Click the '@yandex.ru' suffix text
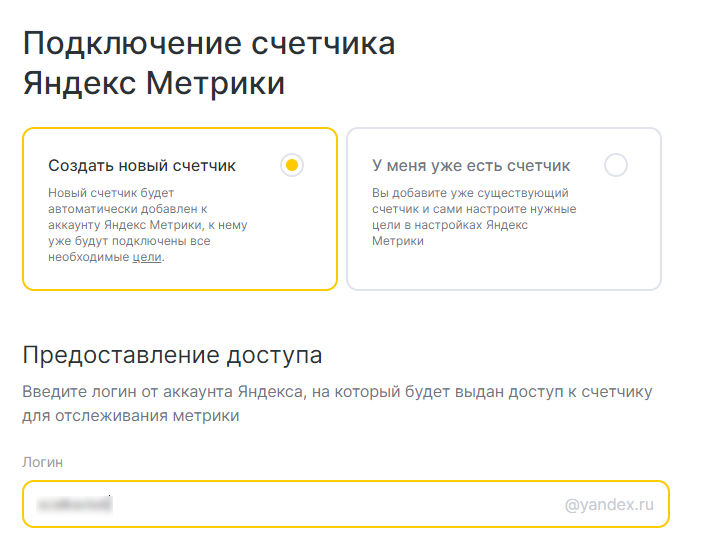 pos(609,504)
